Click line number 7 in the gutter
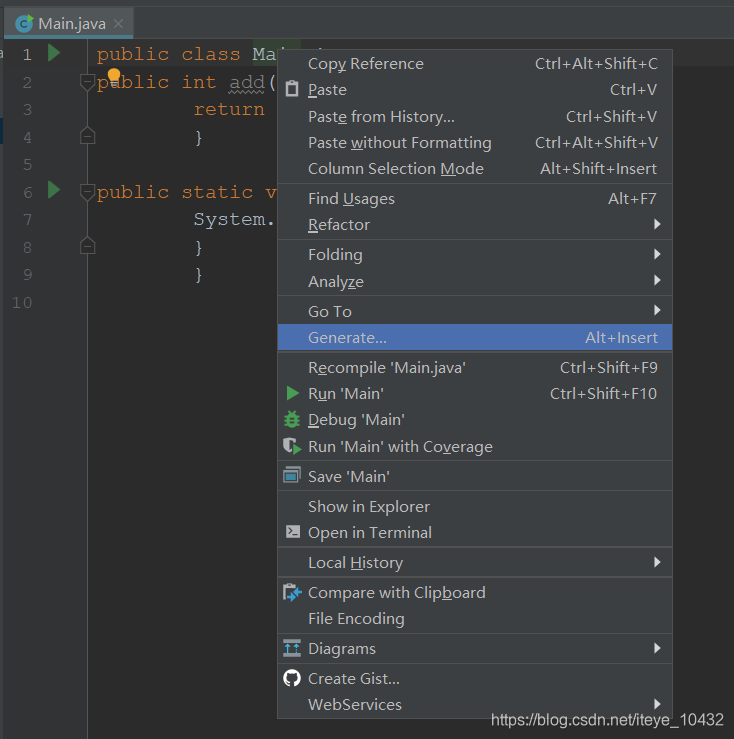This screenshot has width=734, height=739. click(x=27, y=220)
